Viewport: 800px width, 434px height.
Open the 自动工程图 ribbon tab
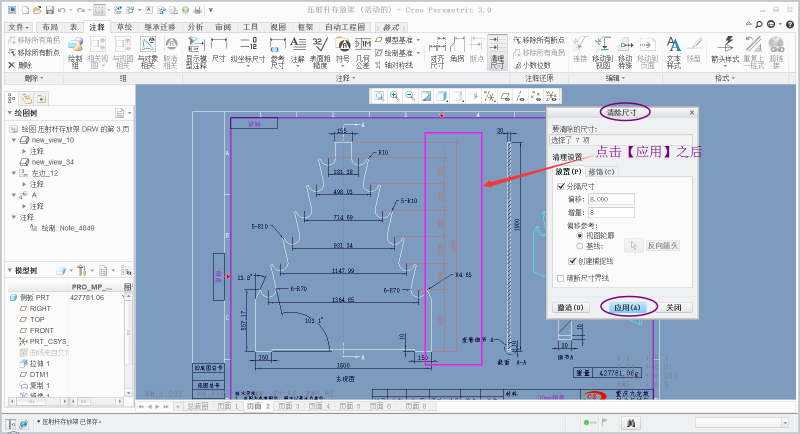[345, 27]
